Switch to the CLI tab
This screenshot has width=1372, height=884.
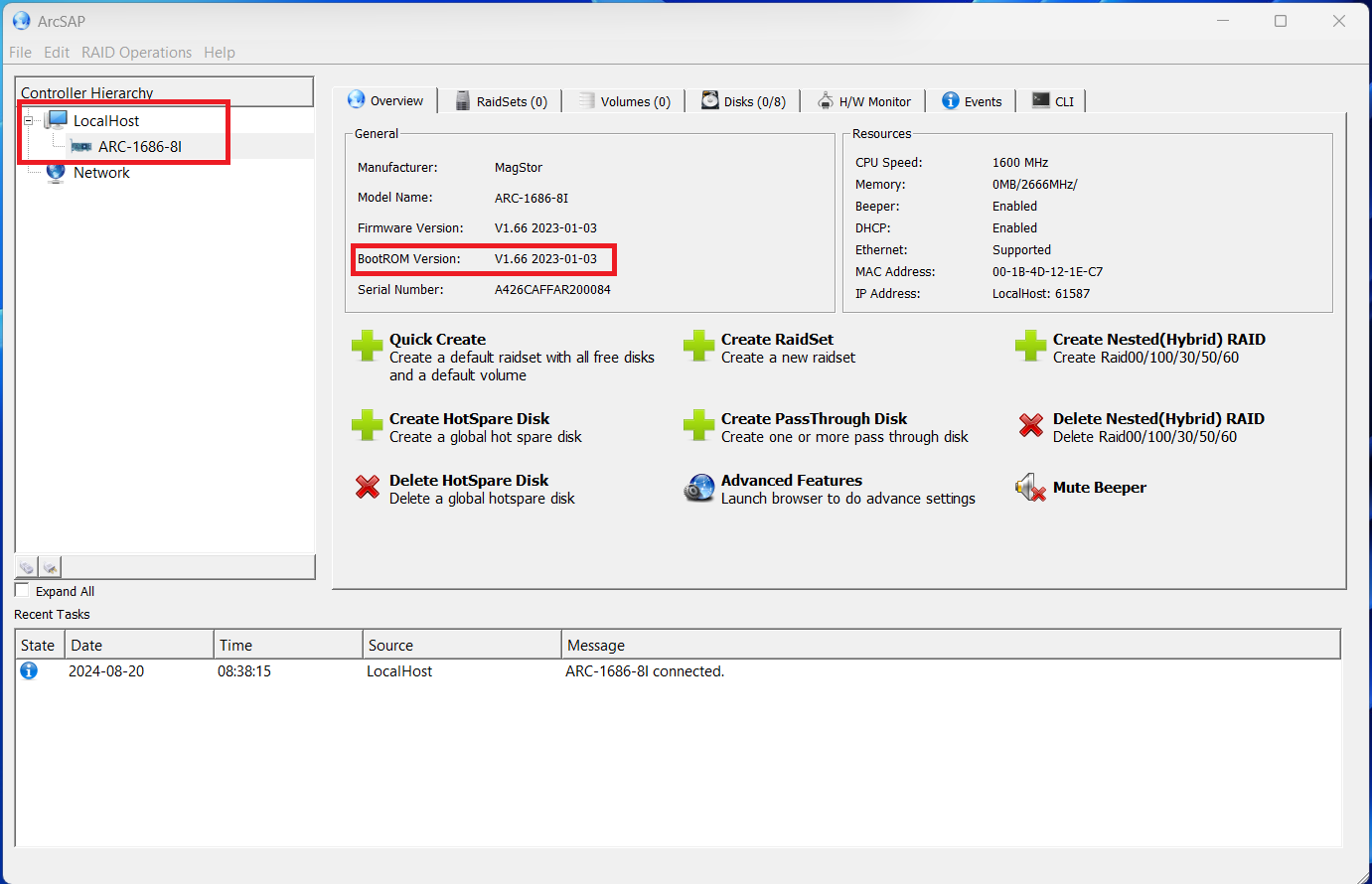click(x=1053, y=101)
